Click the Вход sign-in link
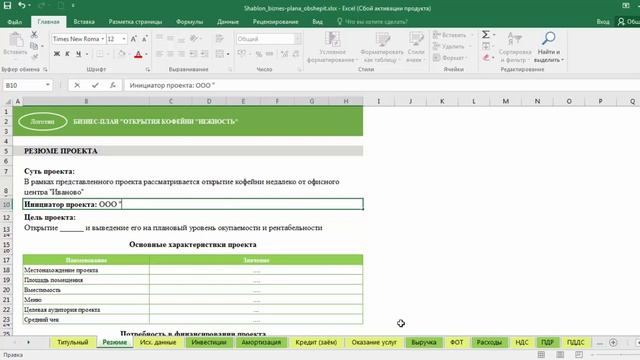The height and width of the screenshot is (360, 640). click(603, 22)
